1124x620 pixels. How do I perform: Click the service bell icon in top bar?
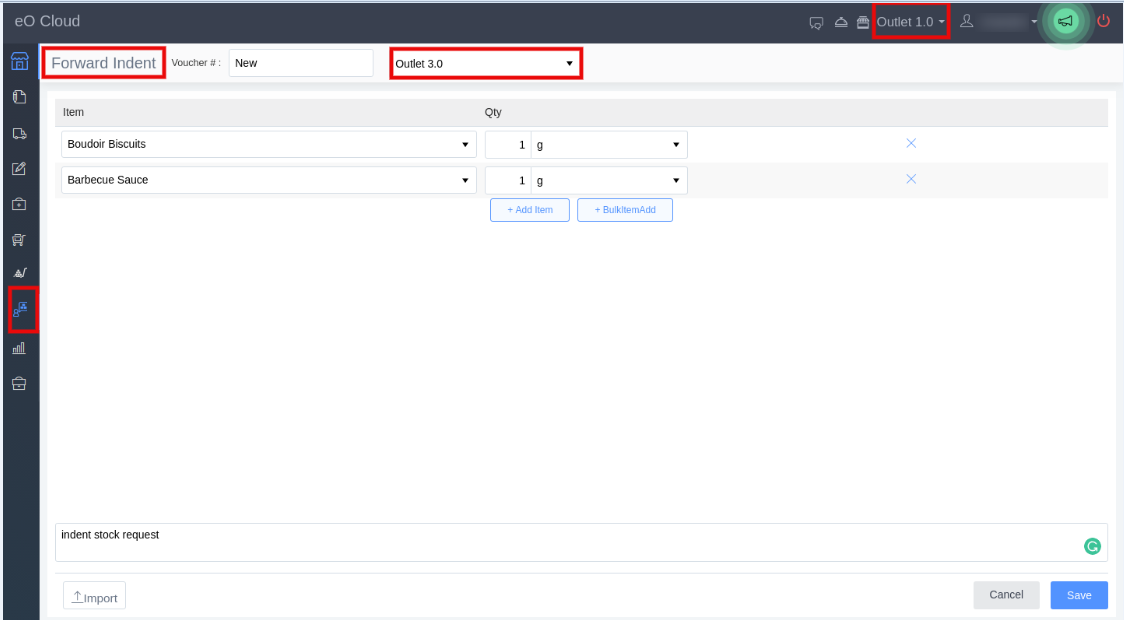pos(841,21)
